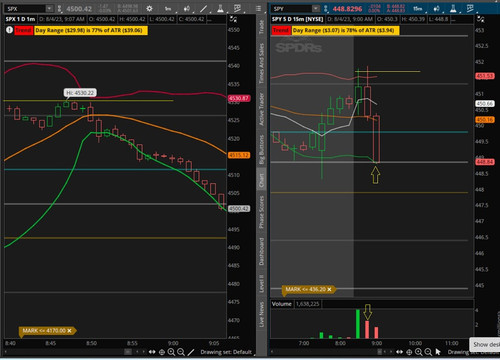
Task: Open the Live News side tab
Action: (x=262, y=314)
